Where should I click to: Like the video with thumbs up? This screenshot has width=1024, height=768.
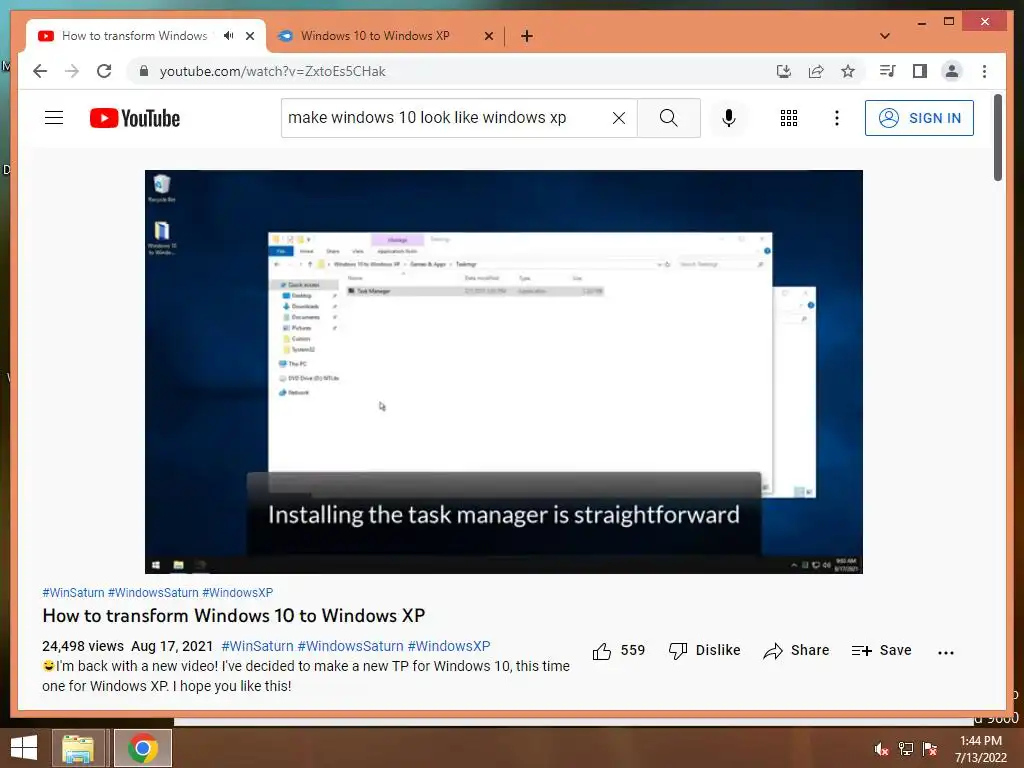[602, 650]
